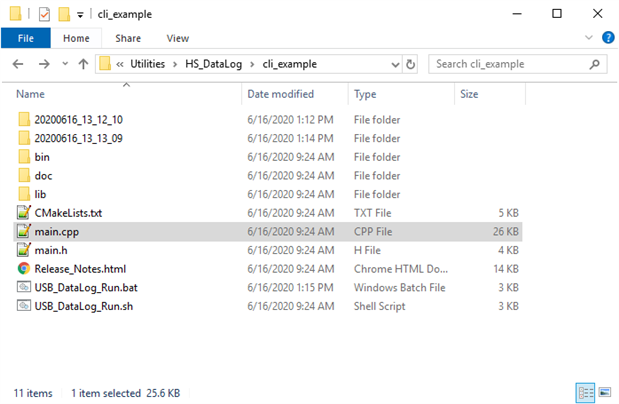Screen dimensions: 619x404
Task: Click the type Windows Batch File
Action: (x=400, y=287)
